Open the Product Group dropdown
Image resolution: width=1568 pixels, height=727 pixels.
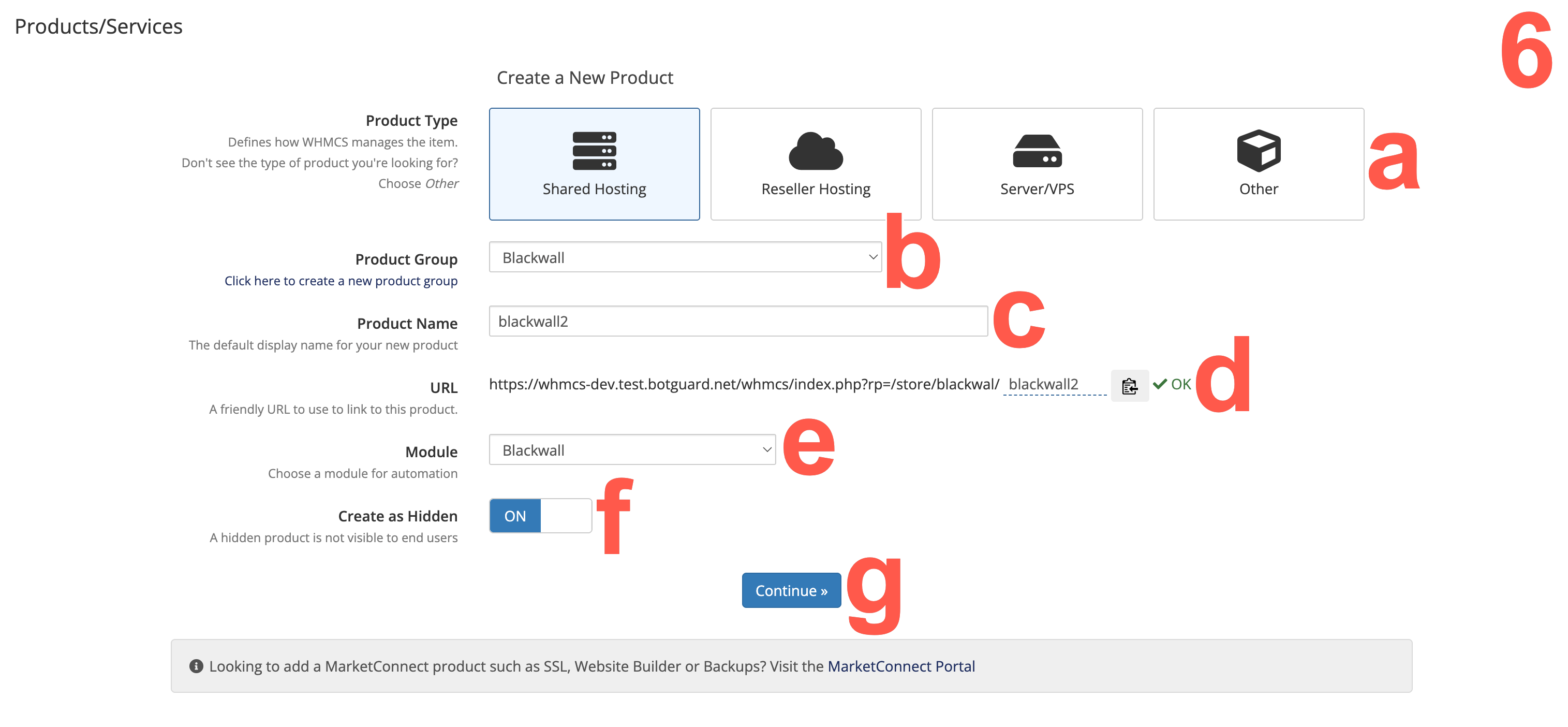[685, 257]
